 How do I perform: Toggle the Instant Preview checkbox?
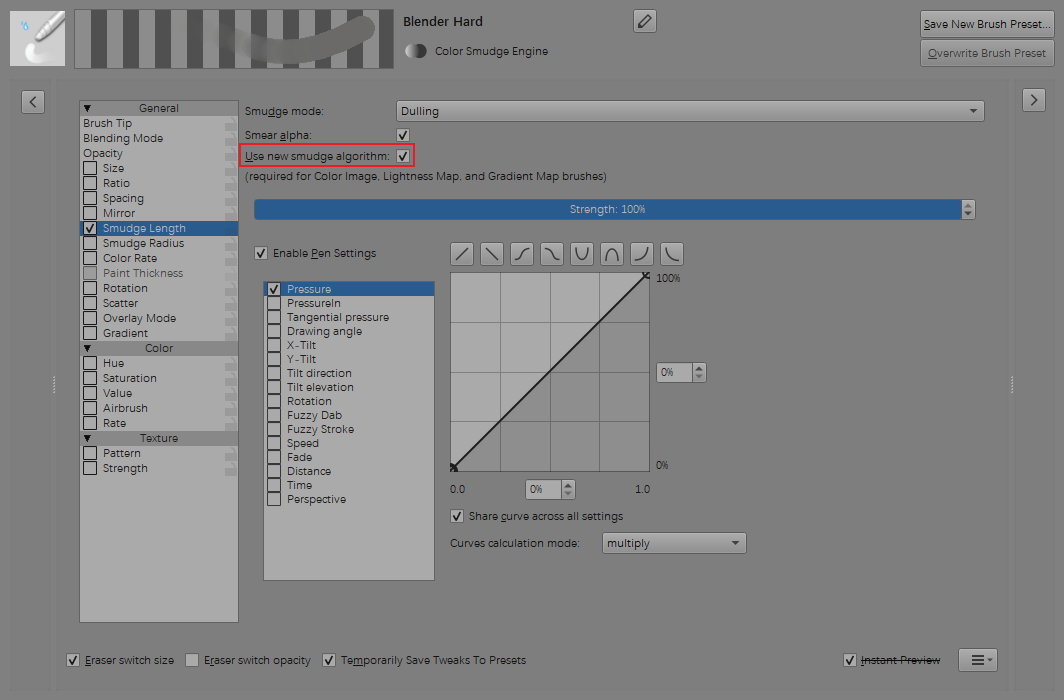(x=850, y=660)
